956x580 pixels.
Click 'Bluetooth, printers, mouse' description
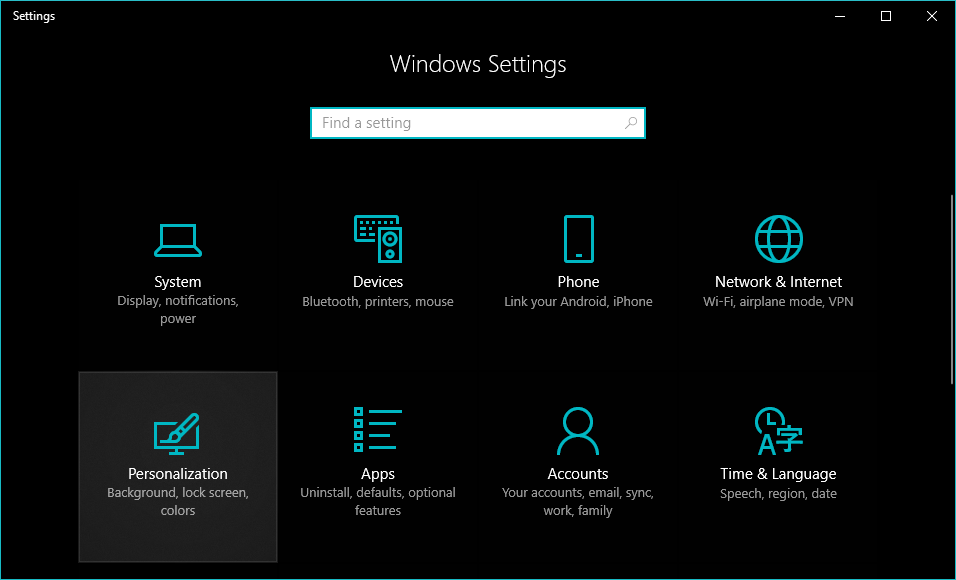378,301
